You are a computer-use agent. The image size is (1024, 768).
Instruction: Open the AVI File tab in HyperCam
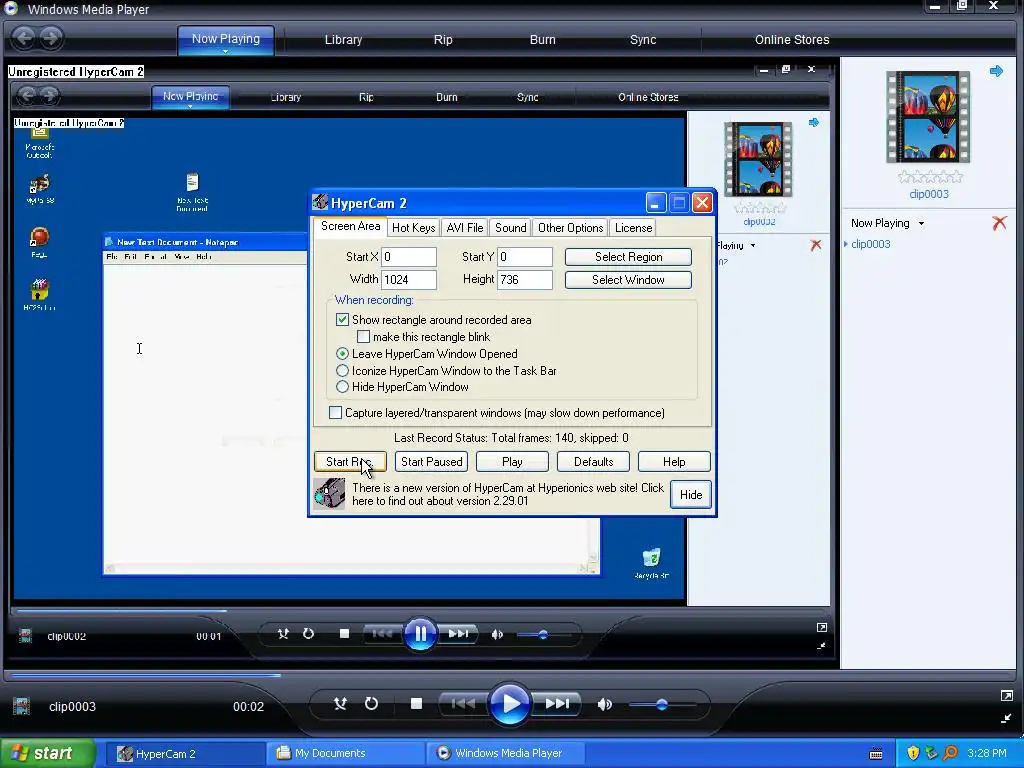[x=465, y=228]
